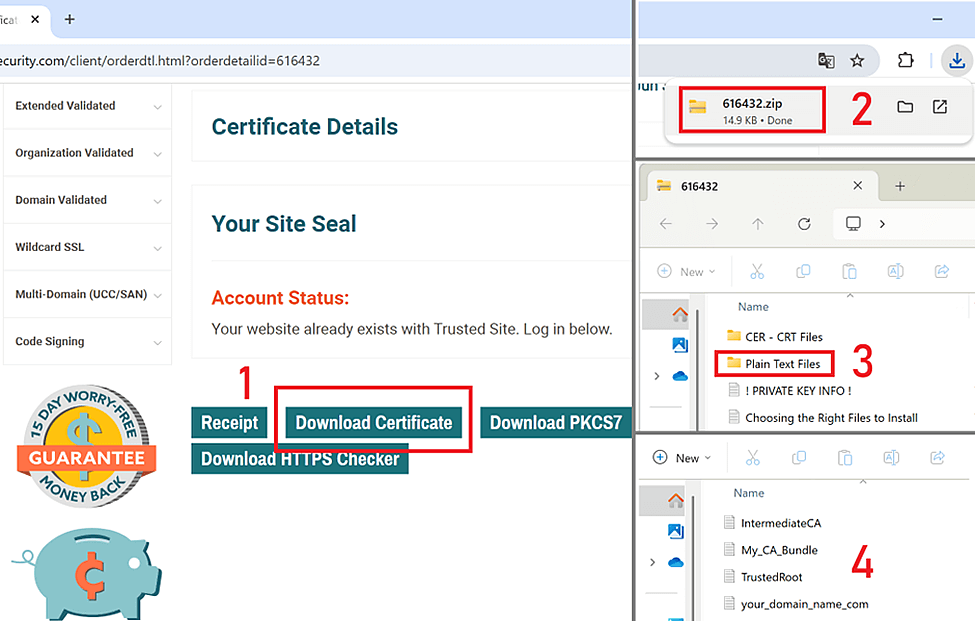Click the Download PKCS7 button
The width and height of the screenshot is (975, 621).
[x=555, y=423]
